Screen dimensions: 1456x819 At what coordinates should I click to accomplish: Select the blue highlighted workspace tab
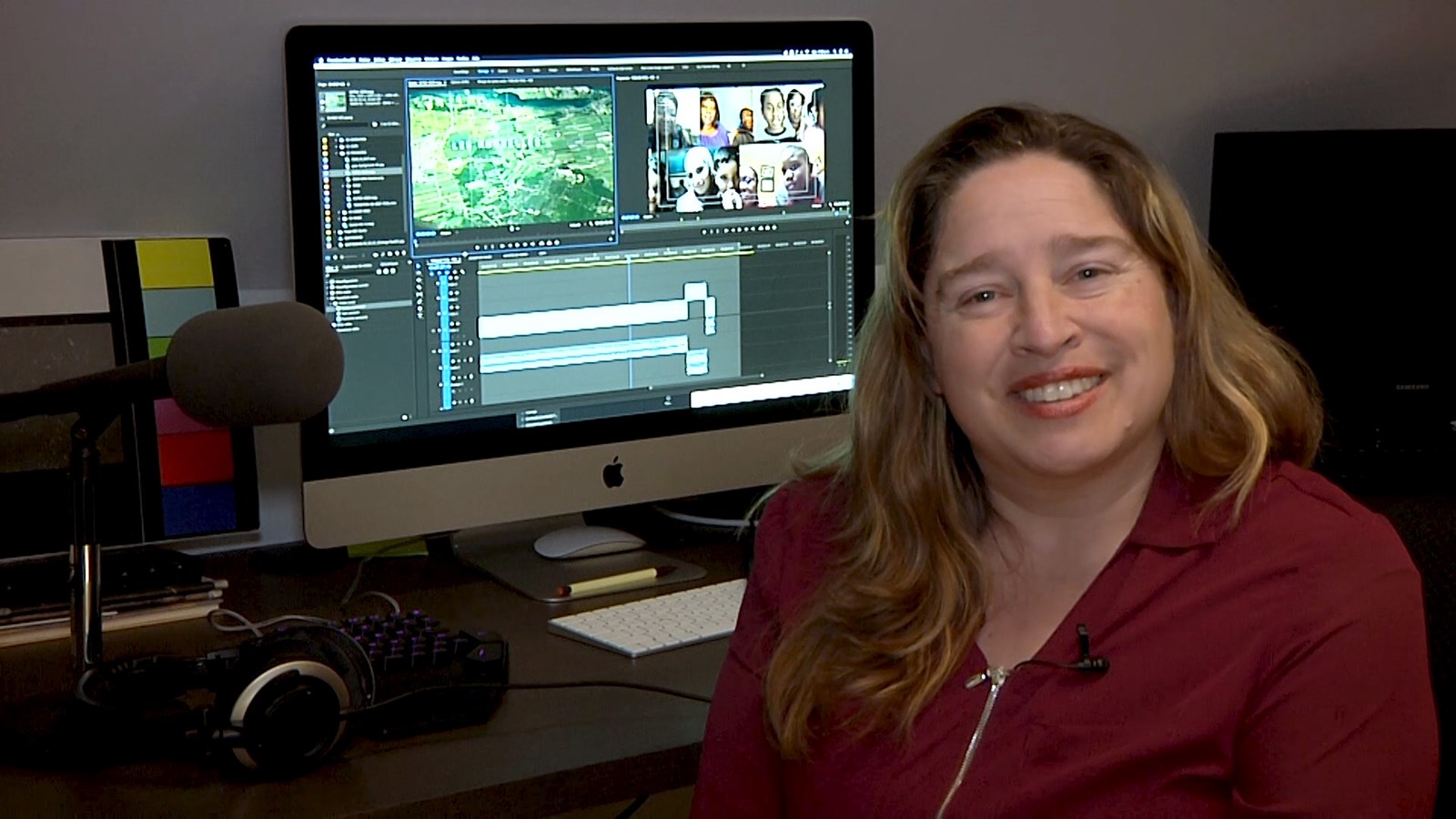484,71
